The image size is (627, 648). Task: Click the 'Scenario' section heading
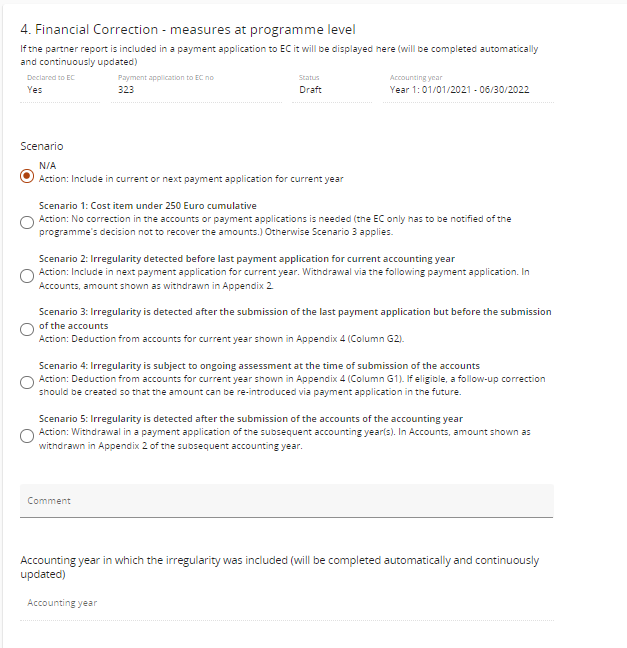pos(42,146)
